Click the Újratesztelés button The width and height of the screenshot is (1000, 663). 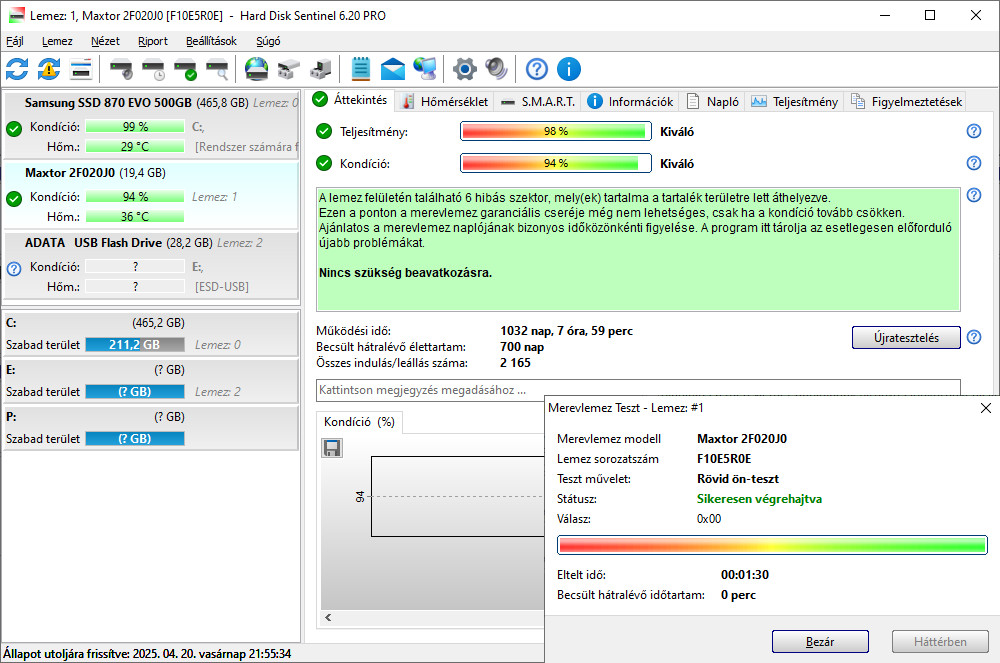[x=906, y=337]
